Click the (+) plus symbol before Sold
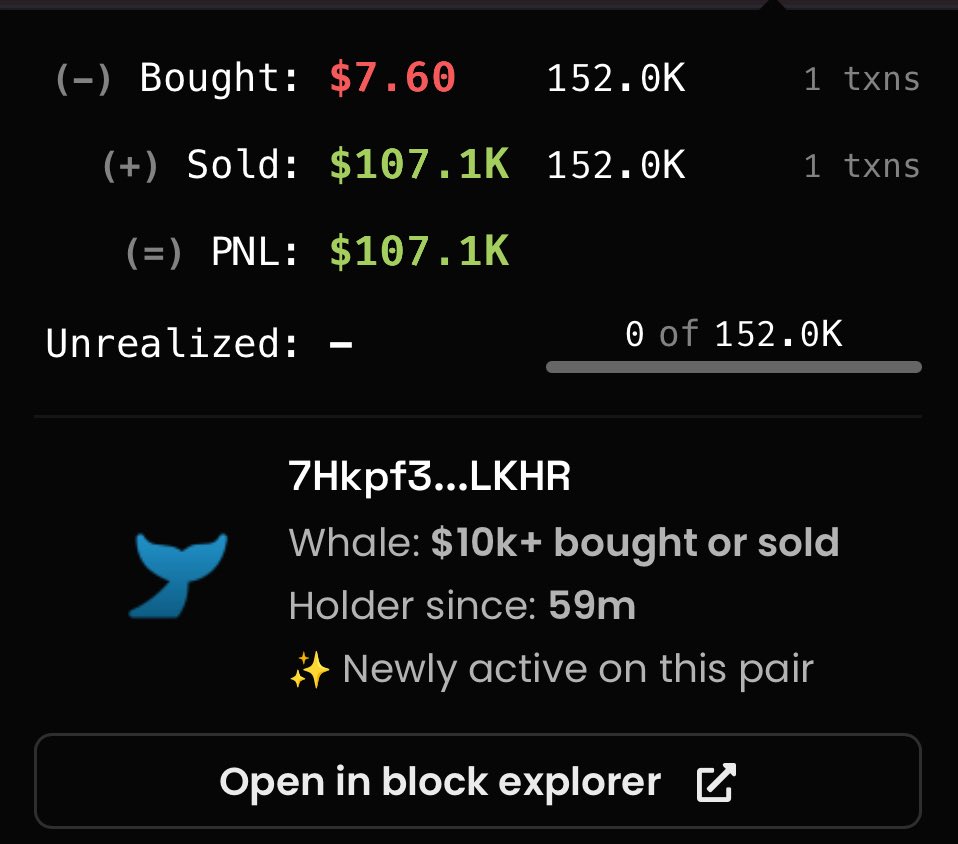This screenshot has height=844, width=958. coord(130,166)
